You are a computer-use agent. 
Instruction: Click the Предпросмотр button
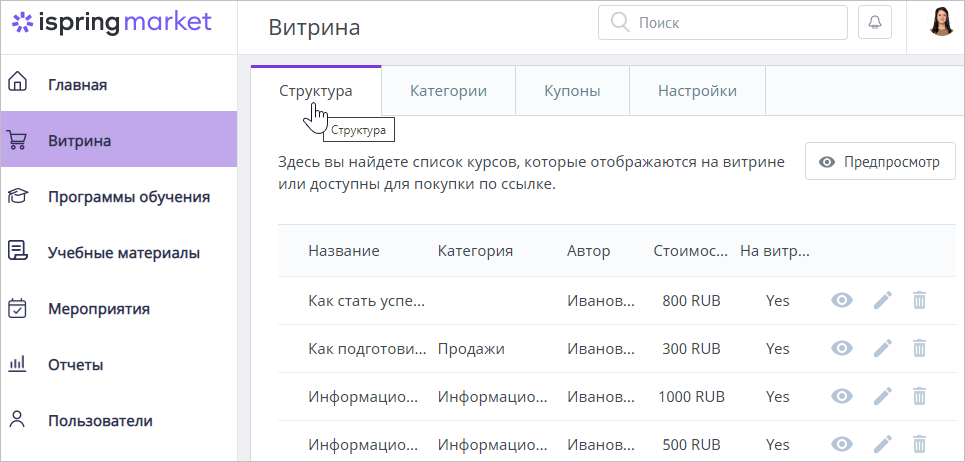click(x=880, y=161)
